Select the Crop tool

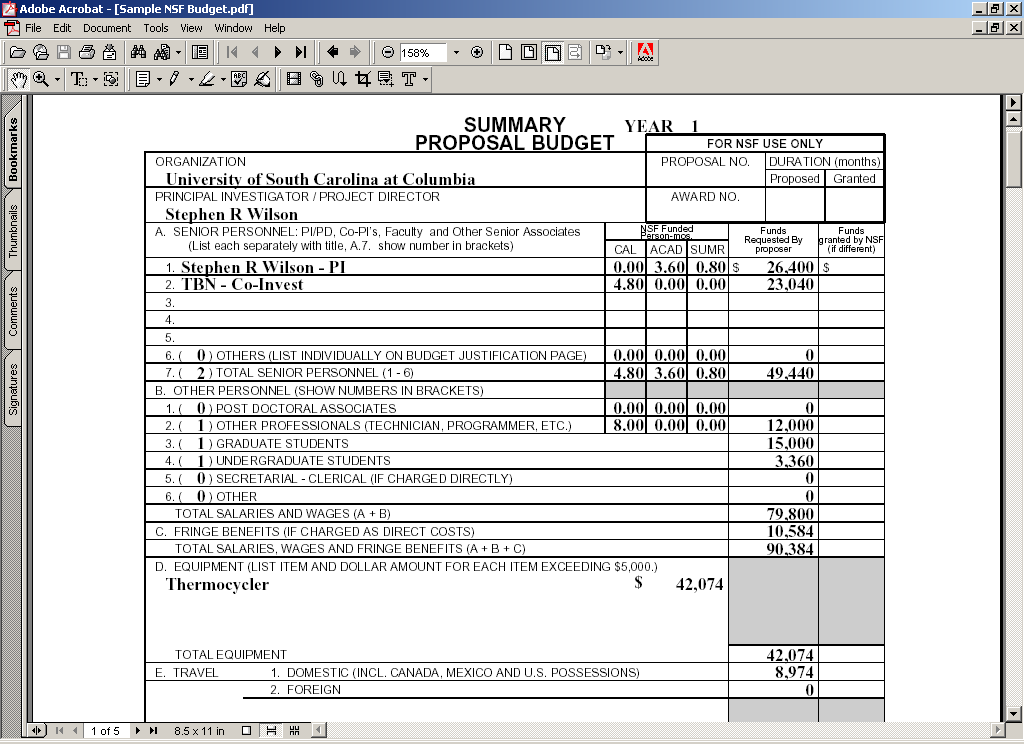point(363,80)
